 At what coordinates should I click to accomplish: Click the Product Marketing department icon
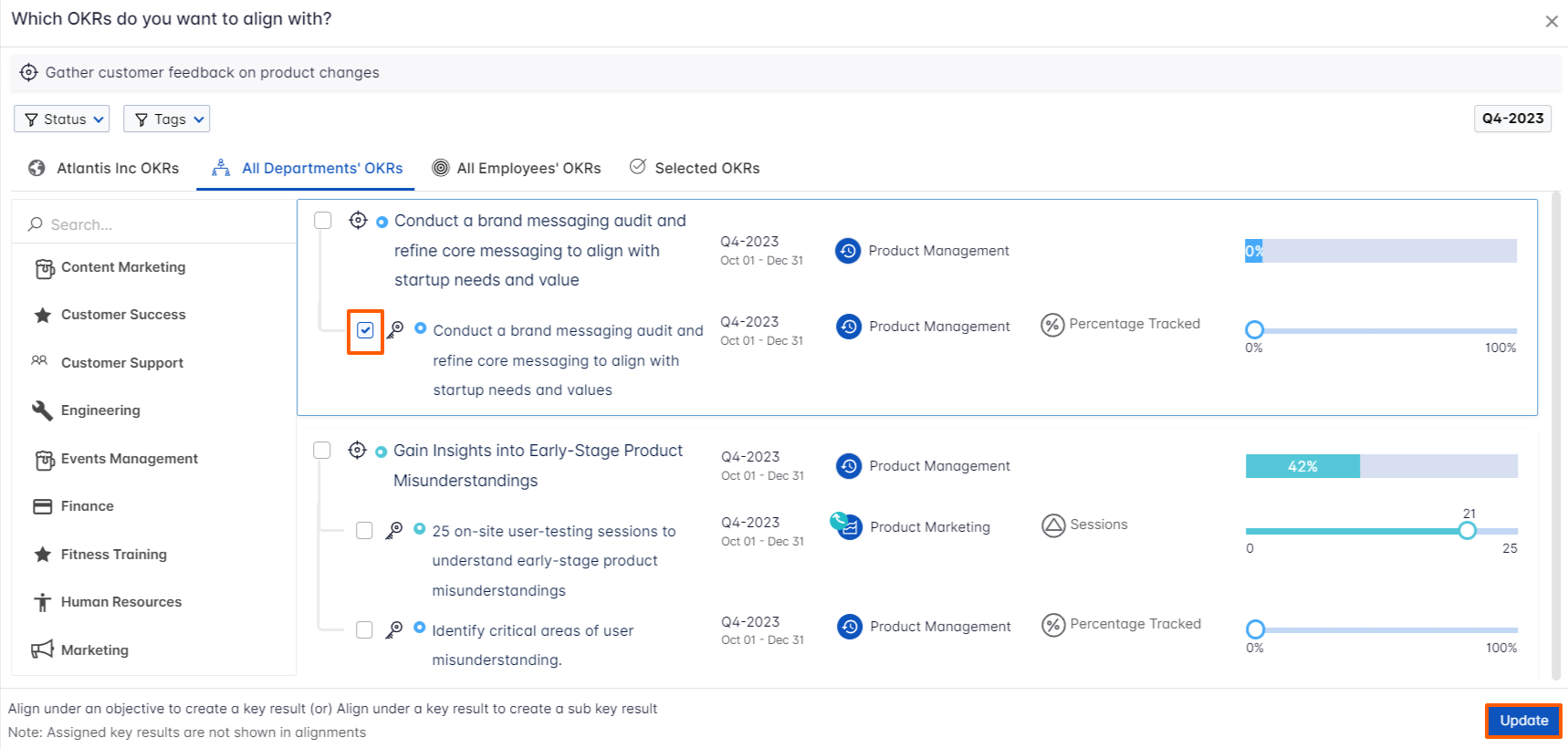[848, 526]
